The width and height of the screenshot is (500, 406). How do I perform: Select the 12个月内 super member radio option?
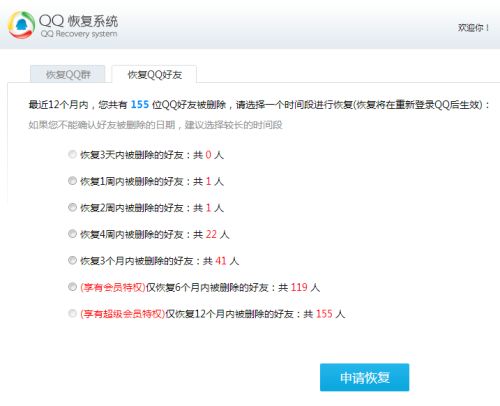coord(72,313)
